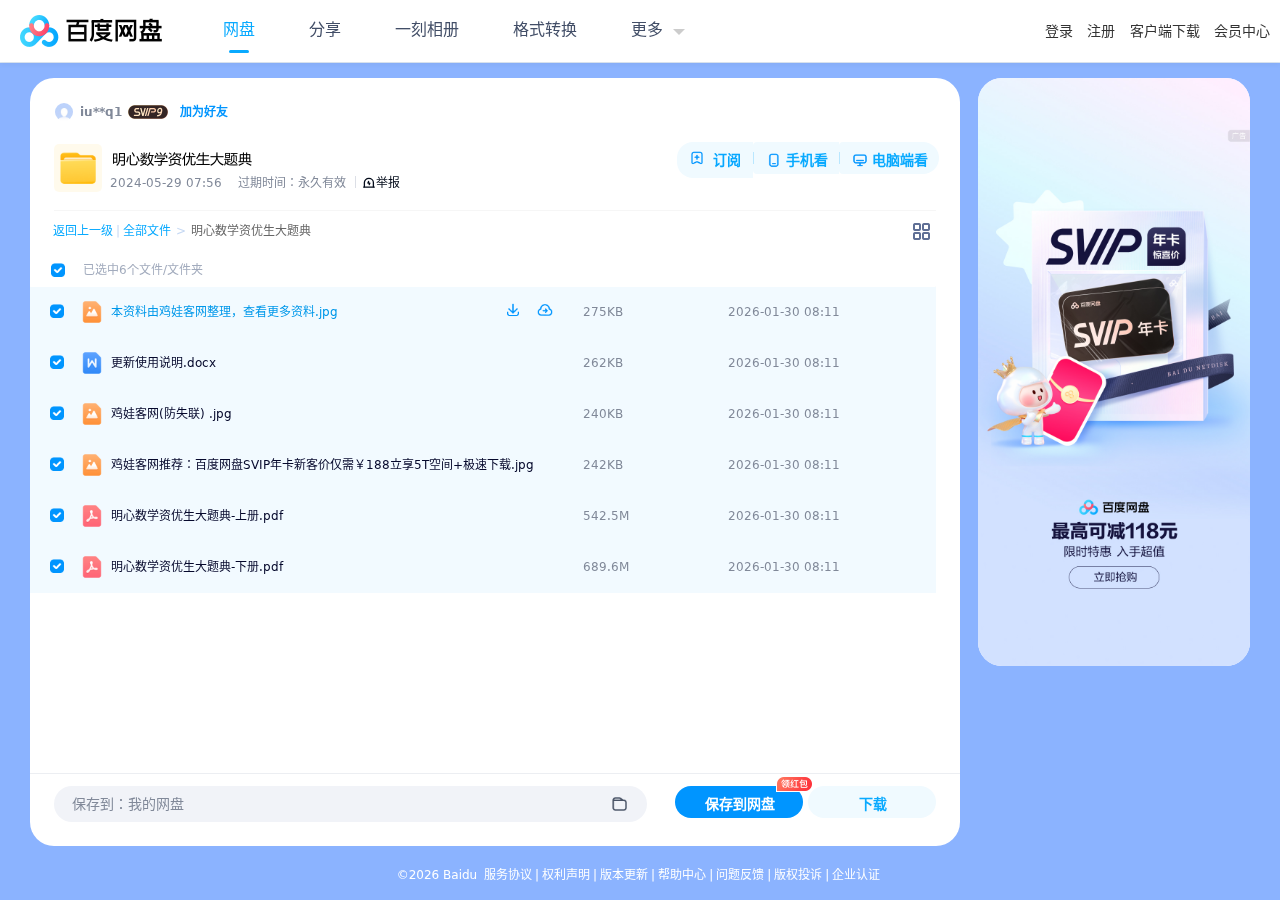The width and height of the screenshot is (1280, 900).
Task: Uncheck 更新使用说明.docx checkbox
Action: (57, 362)
